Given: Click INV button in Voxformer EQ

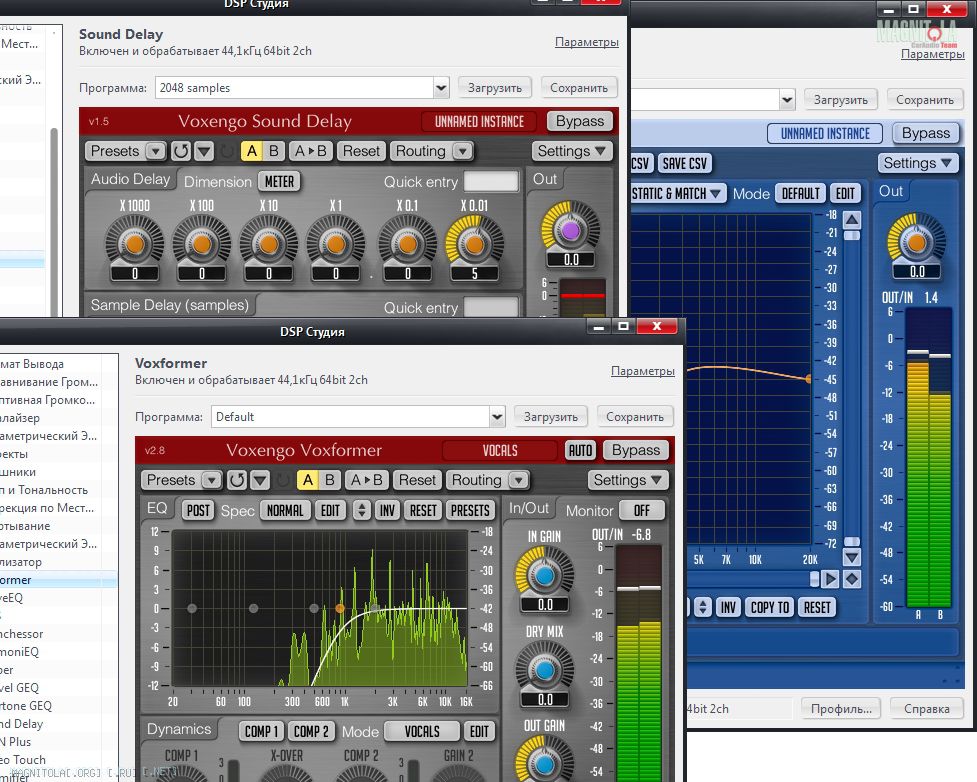Looking at the screenshot, I should coord(387,511).
